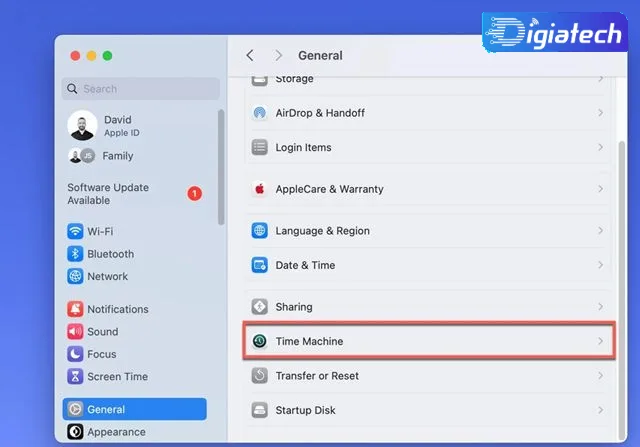Image resolution: width=640 pixels, height=447 pixels.
Task: Click the Family avatars icon
Action: coord(82,156)
